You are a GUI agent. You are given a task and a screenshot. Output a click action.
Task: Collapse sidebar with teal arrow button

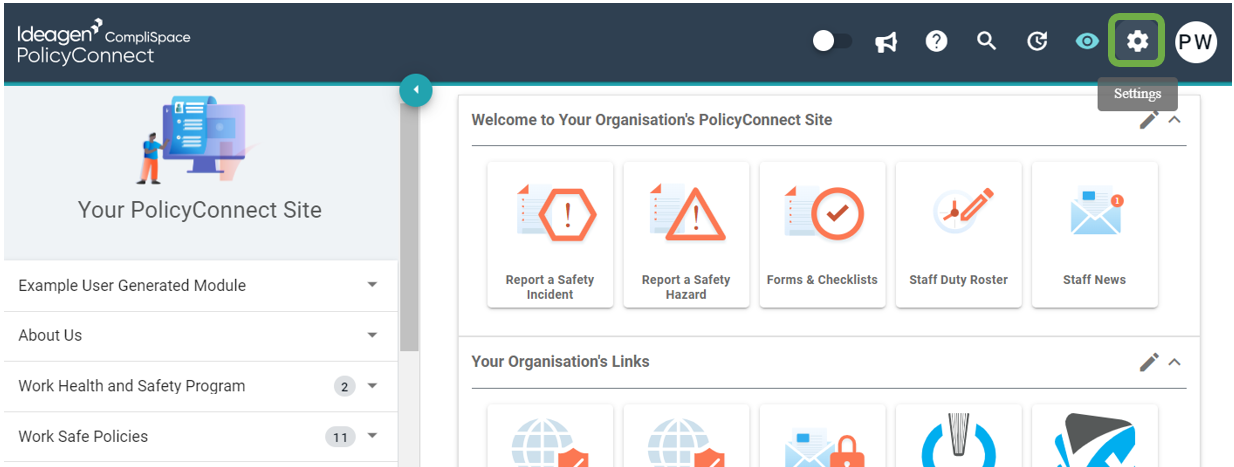(x=415, y=91)
